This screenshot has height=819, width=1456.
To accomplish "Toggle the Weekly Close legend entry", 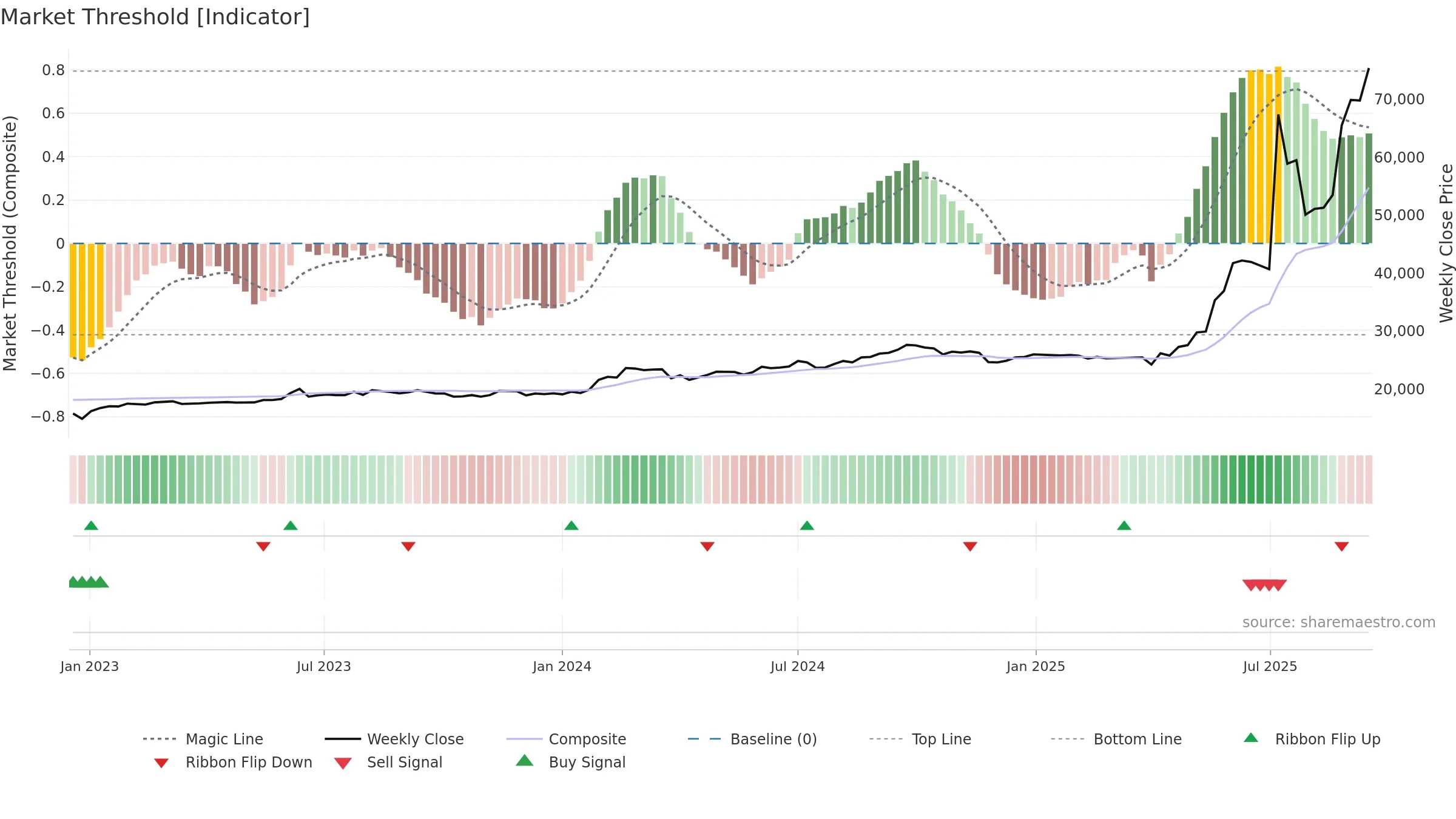I will click(x=394, y=739).
